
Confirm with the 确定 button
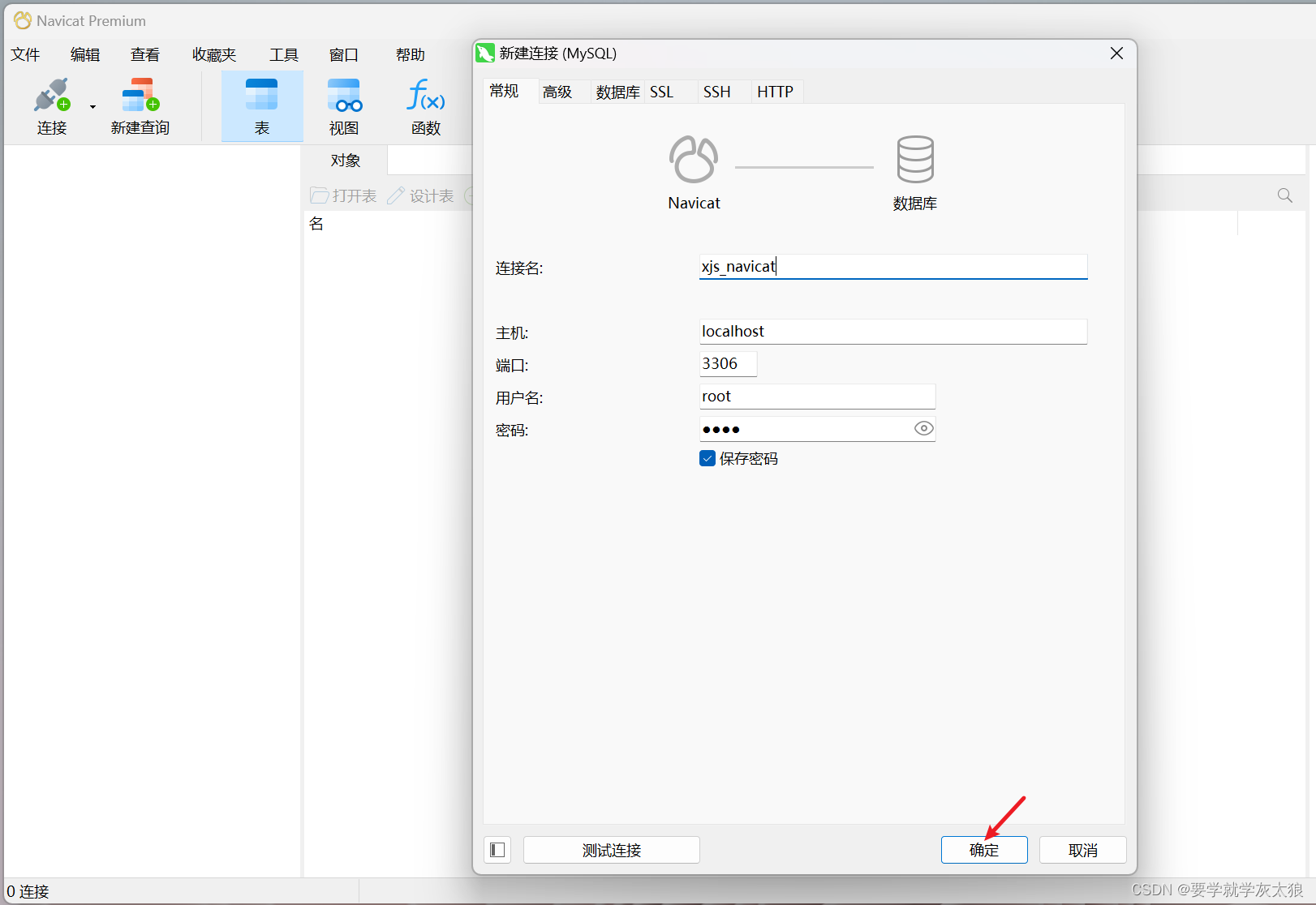click(x=984, y=850)
